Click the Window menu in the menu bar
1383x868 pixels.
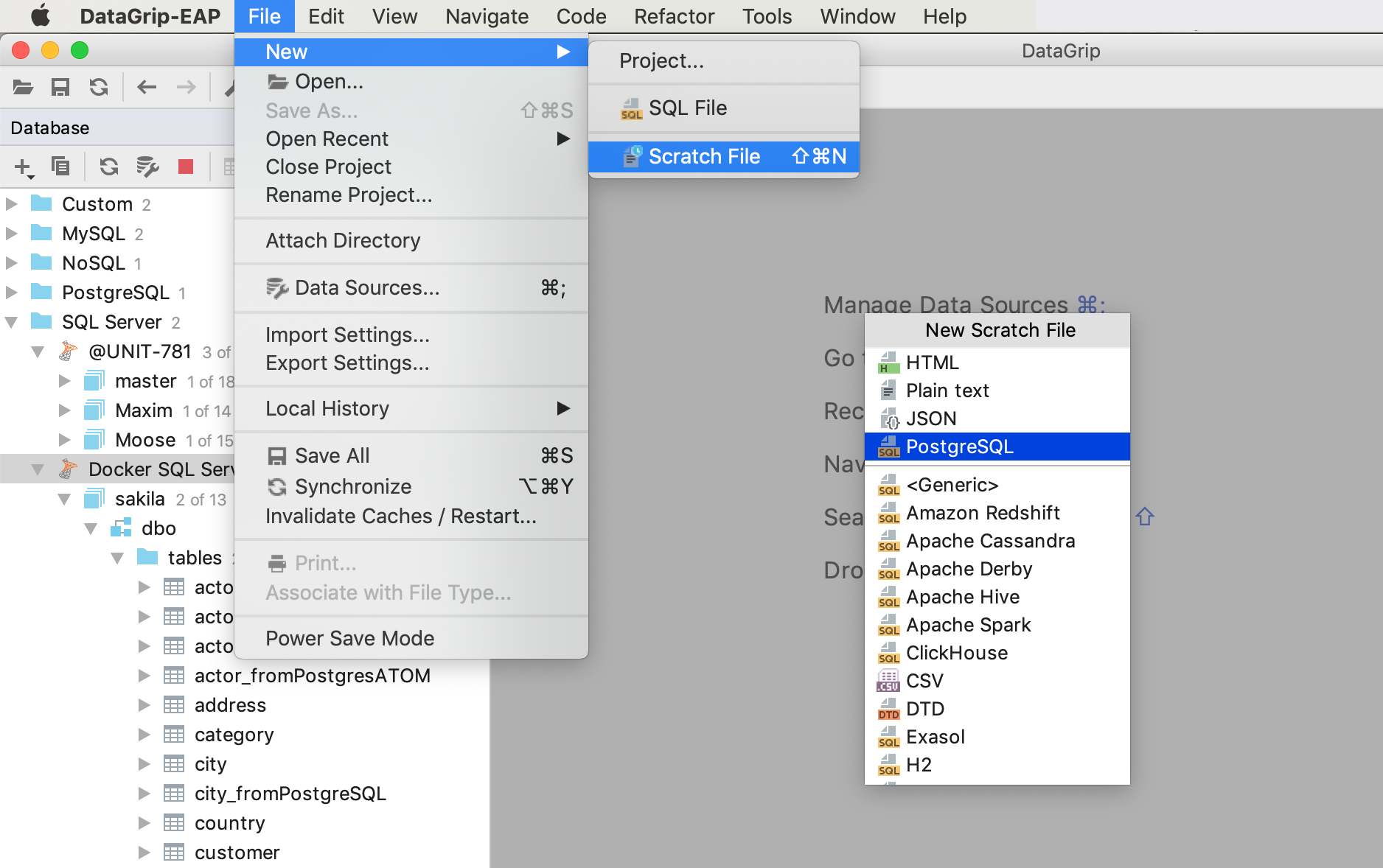[x=857, y=16]
